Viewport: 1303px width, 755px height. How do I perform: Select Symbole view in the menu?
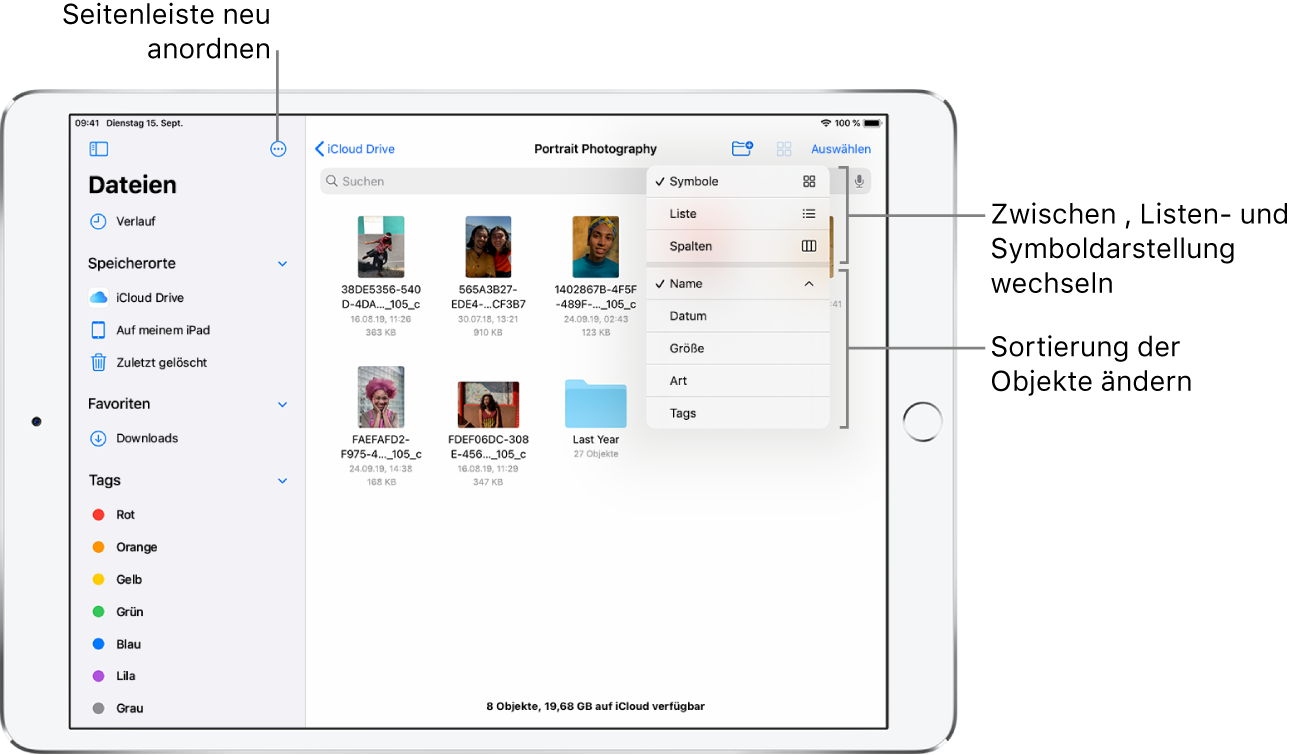[738, 182]
